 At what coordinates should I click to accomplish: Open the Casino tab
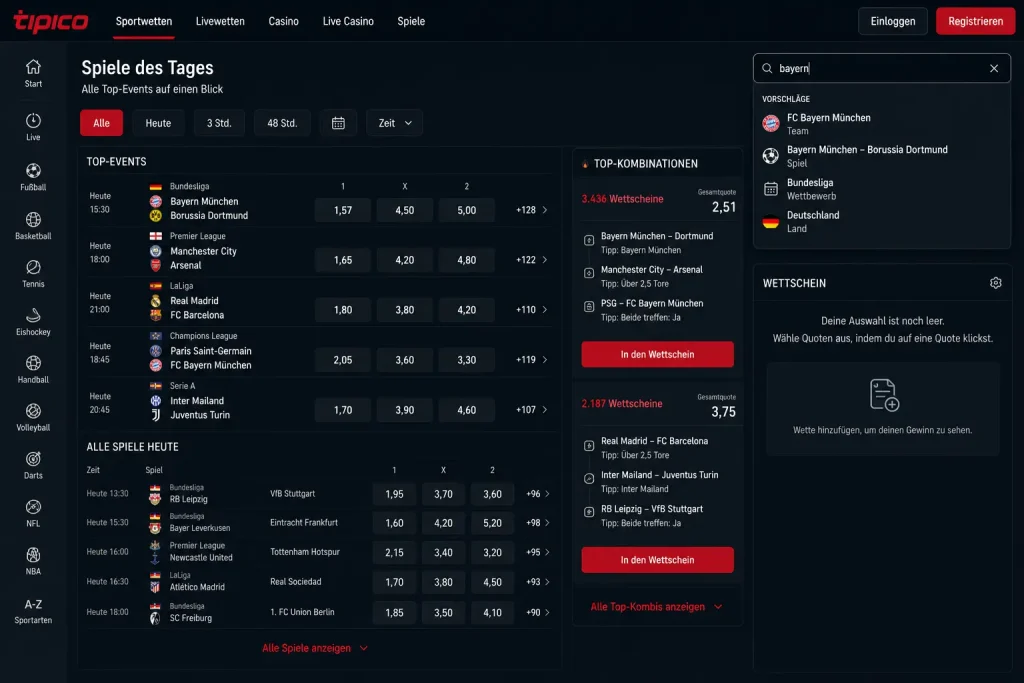click(283, 22)
